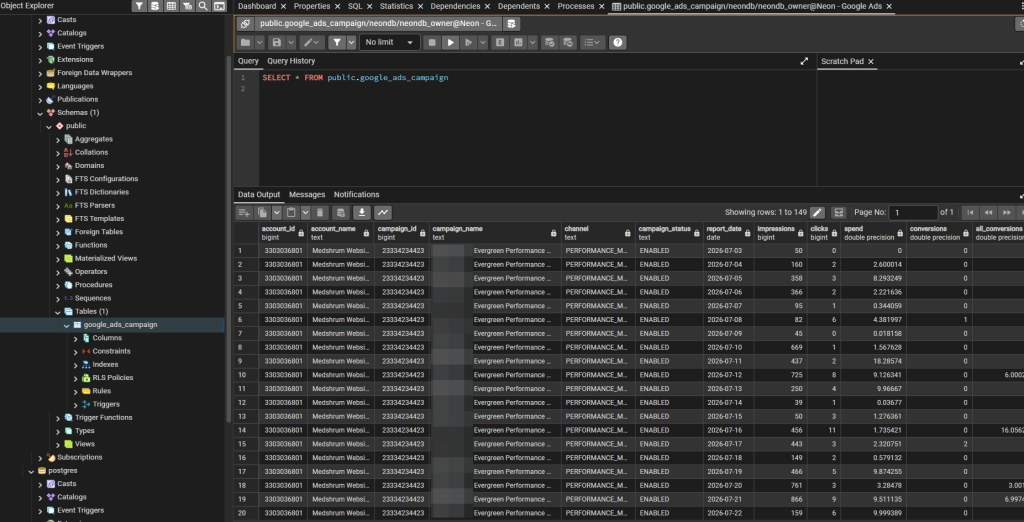Expand the Materialized Views node

pos(57,258)
